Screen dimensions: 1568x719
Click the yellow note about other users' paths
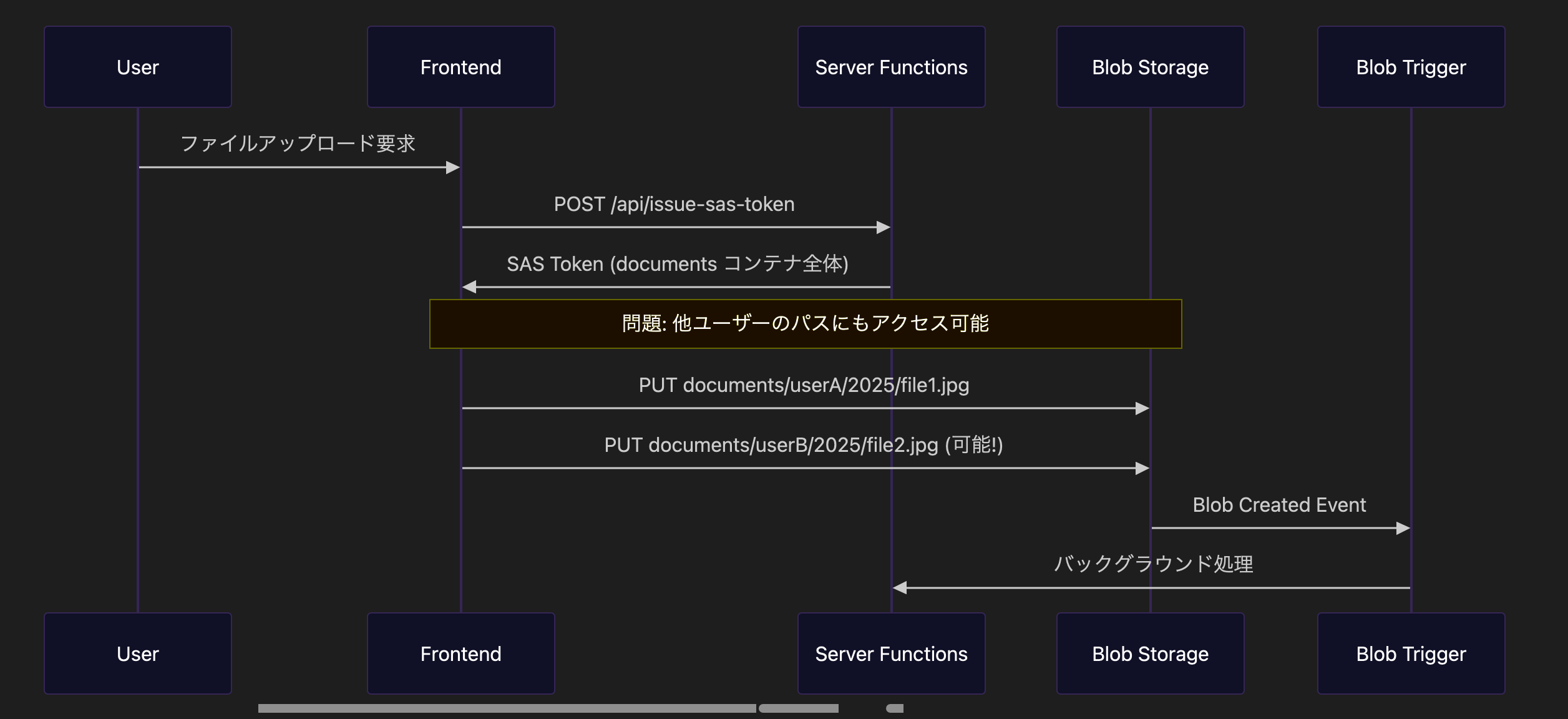(806, 324)
